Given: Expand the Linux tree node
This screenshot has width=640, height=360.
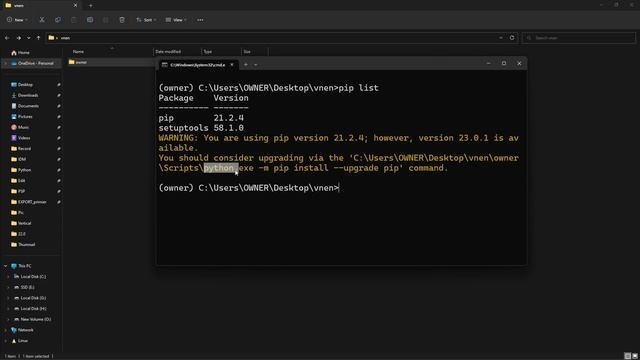Looking at the screenshot, I should (6, 340).
